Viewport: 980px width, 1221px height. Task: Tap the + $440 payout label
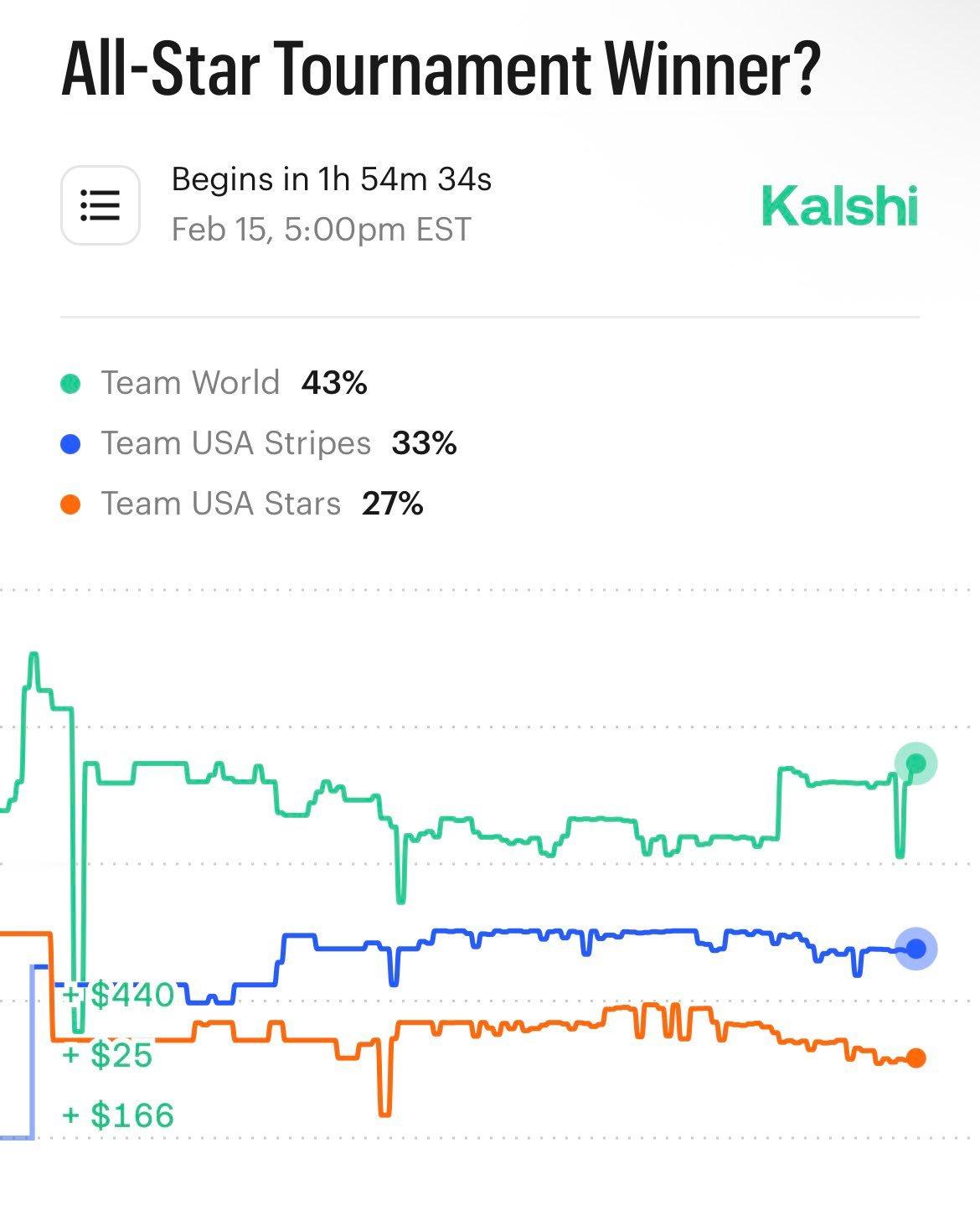point(119,995)
